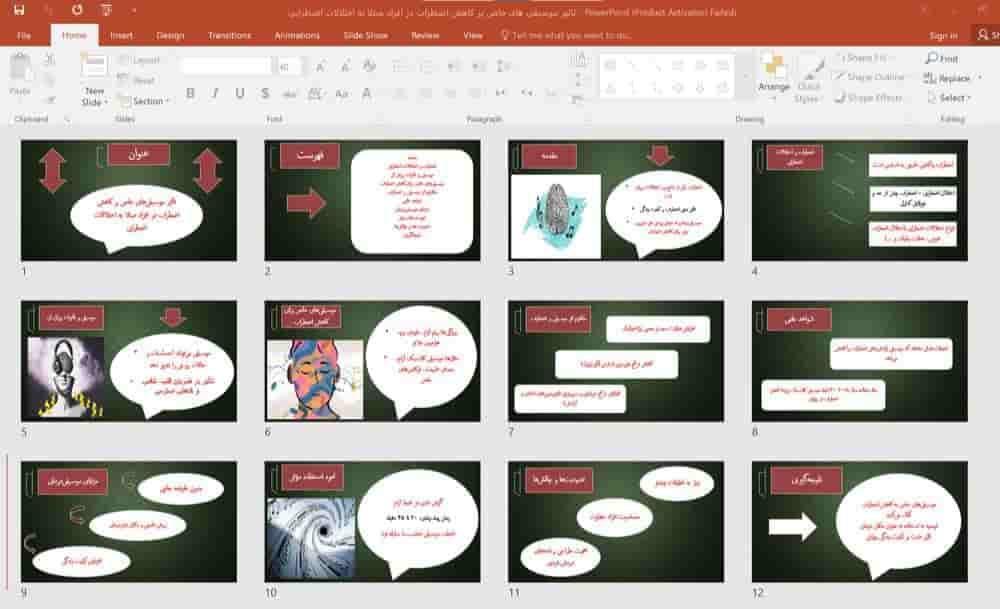Switch to the Insert tab
Screen dimensions: 1000x609
pyautogui.click(x=121, y=36)
